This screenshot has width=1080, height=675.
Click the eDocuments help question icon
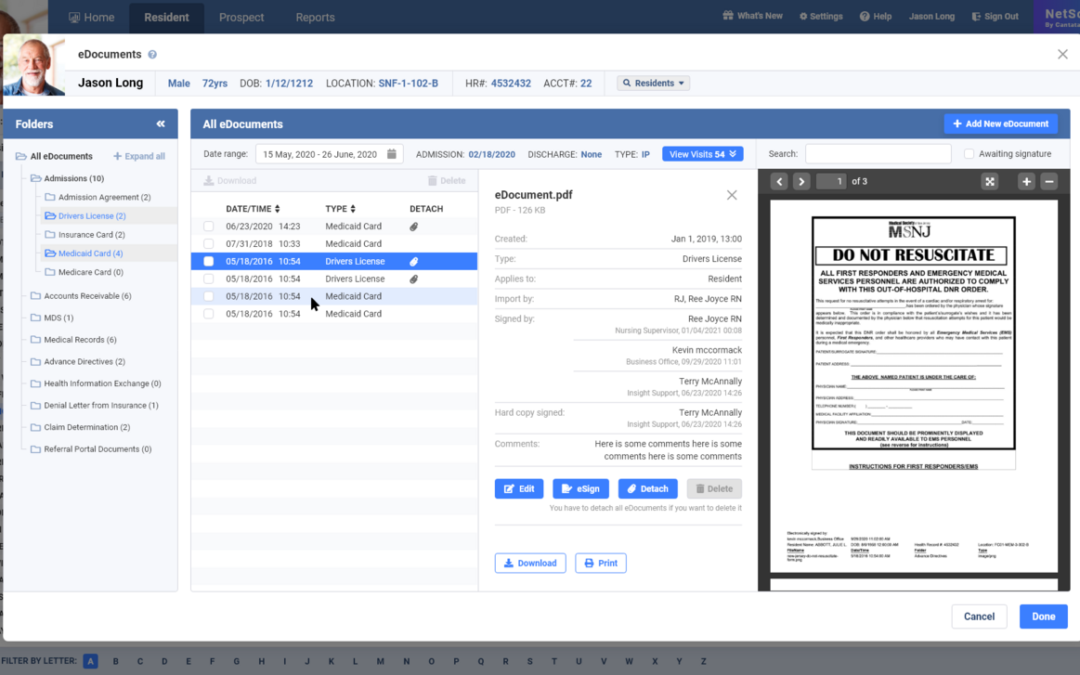152,55
